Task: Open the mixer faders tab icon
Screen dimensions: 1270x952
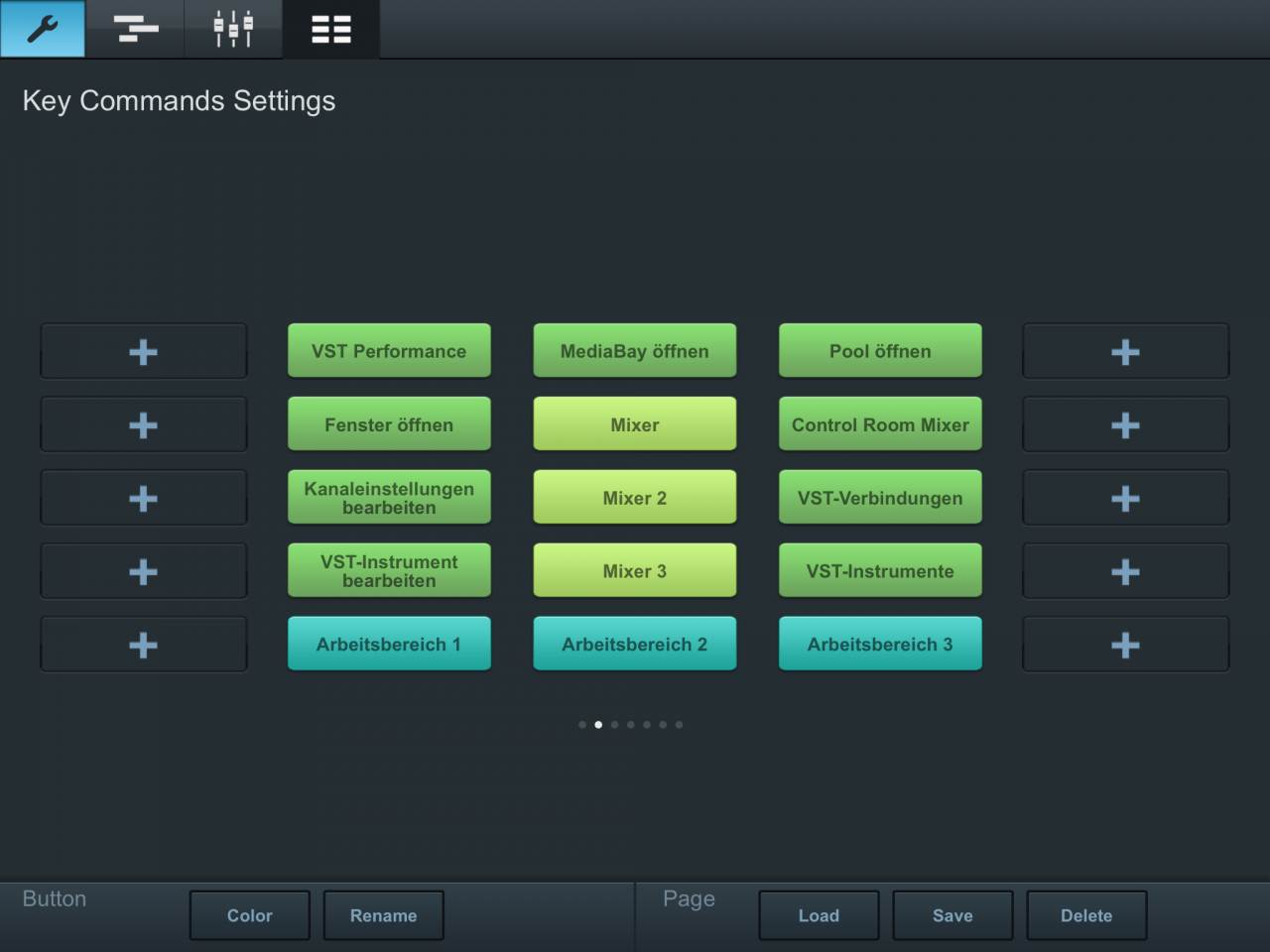Action: pyautogui.click(x=233, y=29)
